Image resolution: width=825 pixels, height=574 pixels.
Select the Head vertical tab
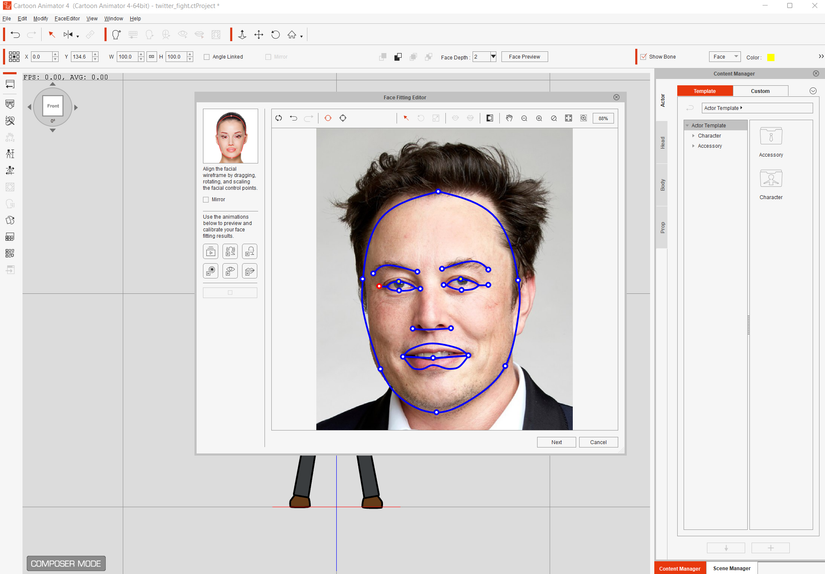point(662,143)
